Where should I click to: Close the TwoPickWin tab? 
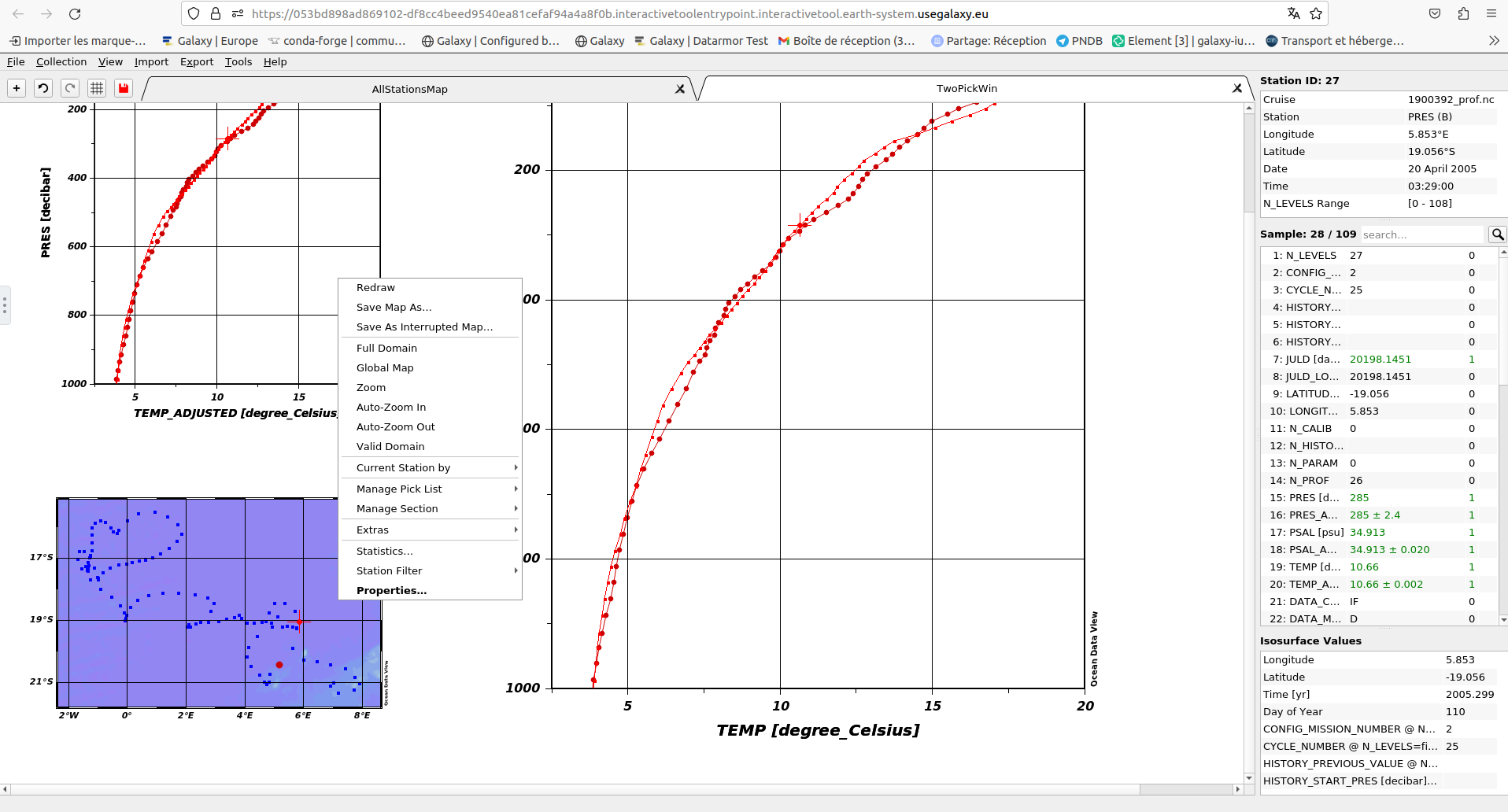1237,88
